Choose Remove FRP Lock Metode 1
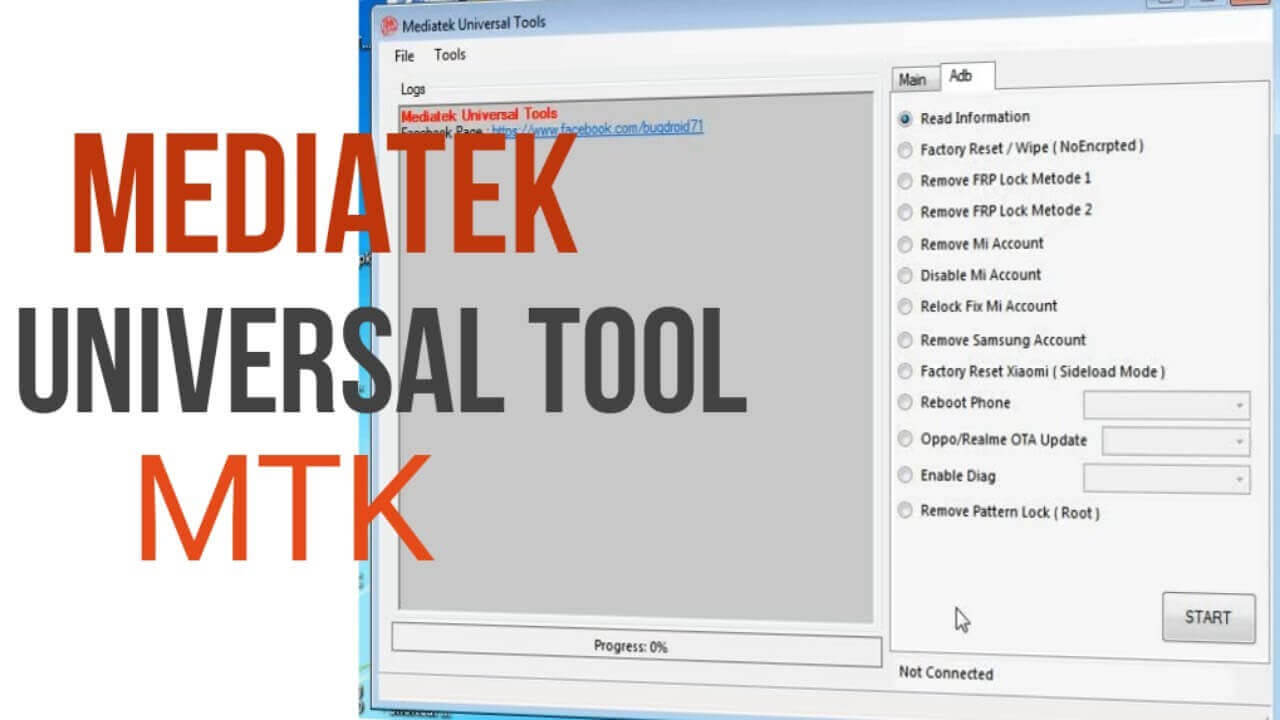The height and width of the screenshot is (720, 1280). tap(904, 181)
